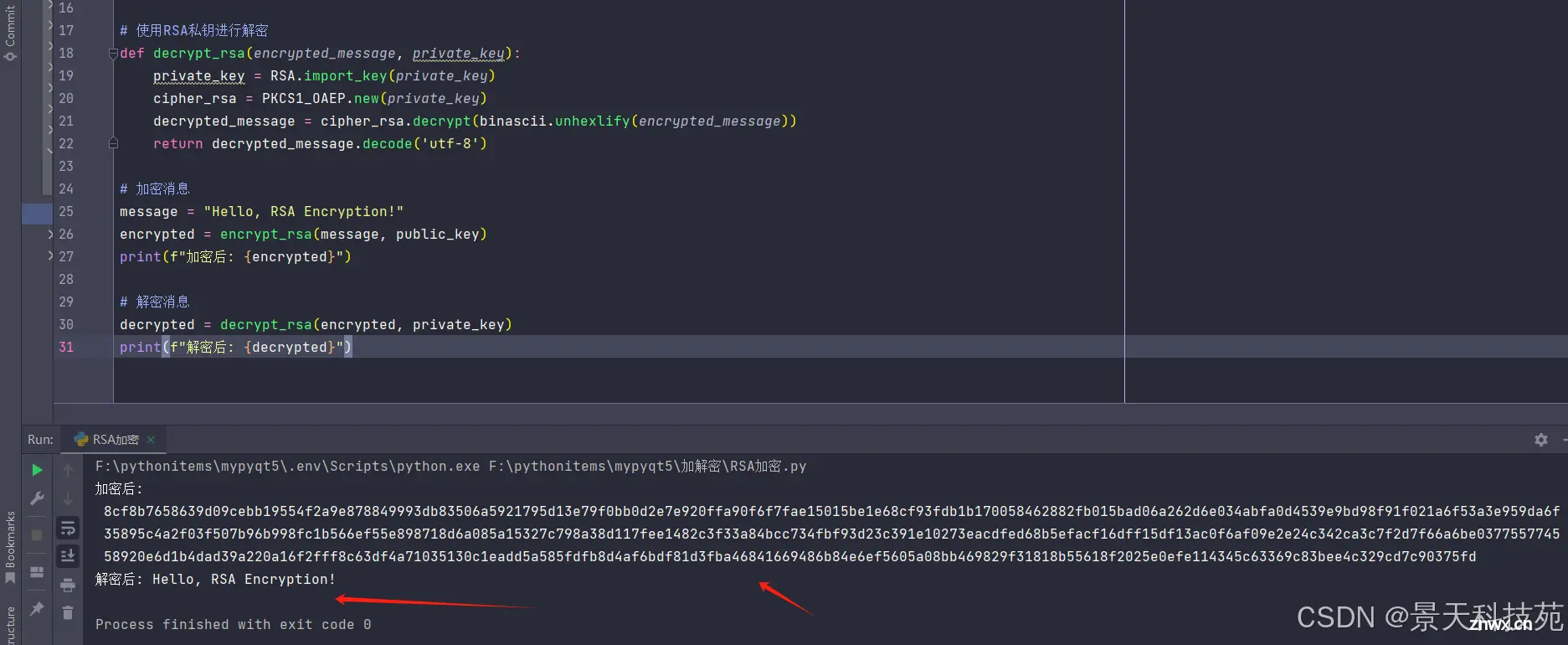Click the string "Hello, RSA Encryption!" on line 25
1568x645 pixels.
[304, 212]
